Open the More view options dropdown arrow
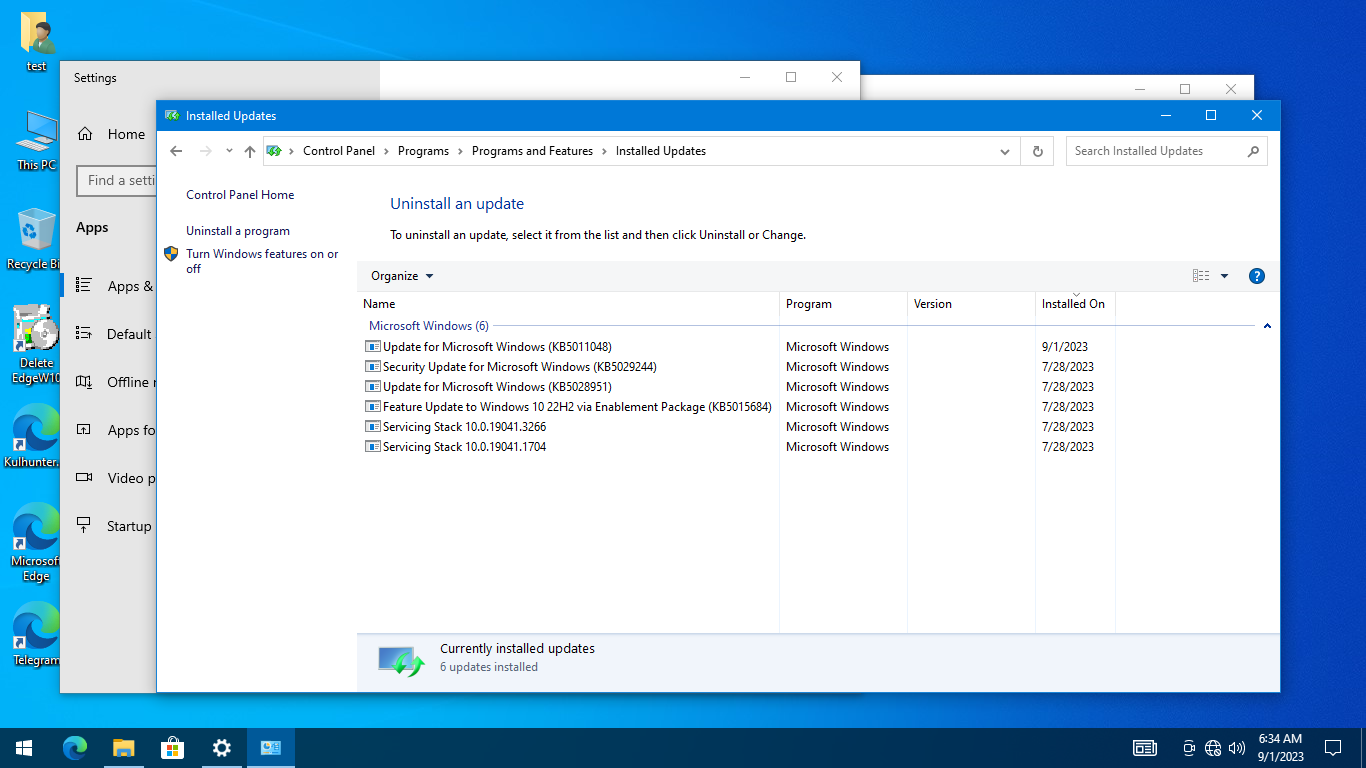This screenshot has width=1366, height=768. point(1224,276)
